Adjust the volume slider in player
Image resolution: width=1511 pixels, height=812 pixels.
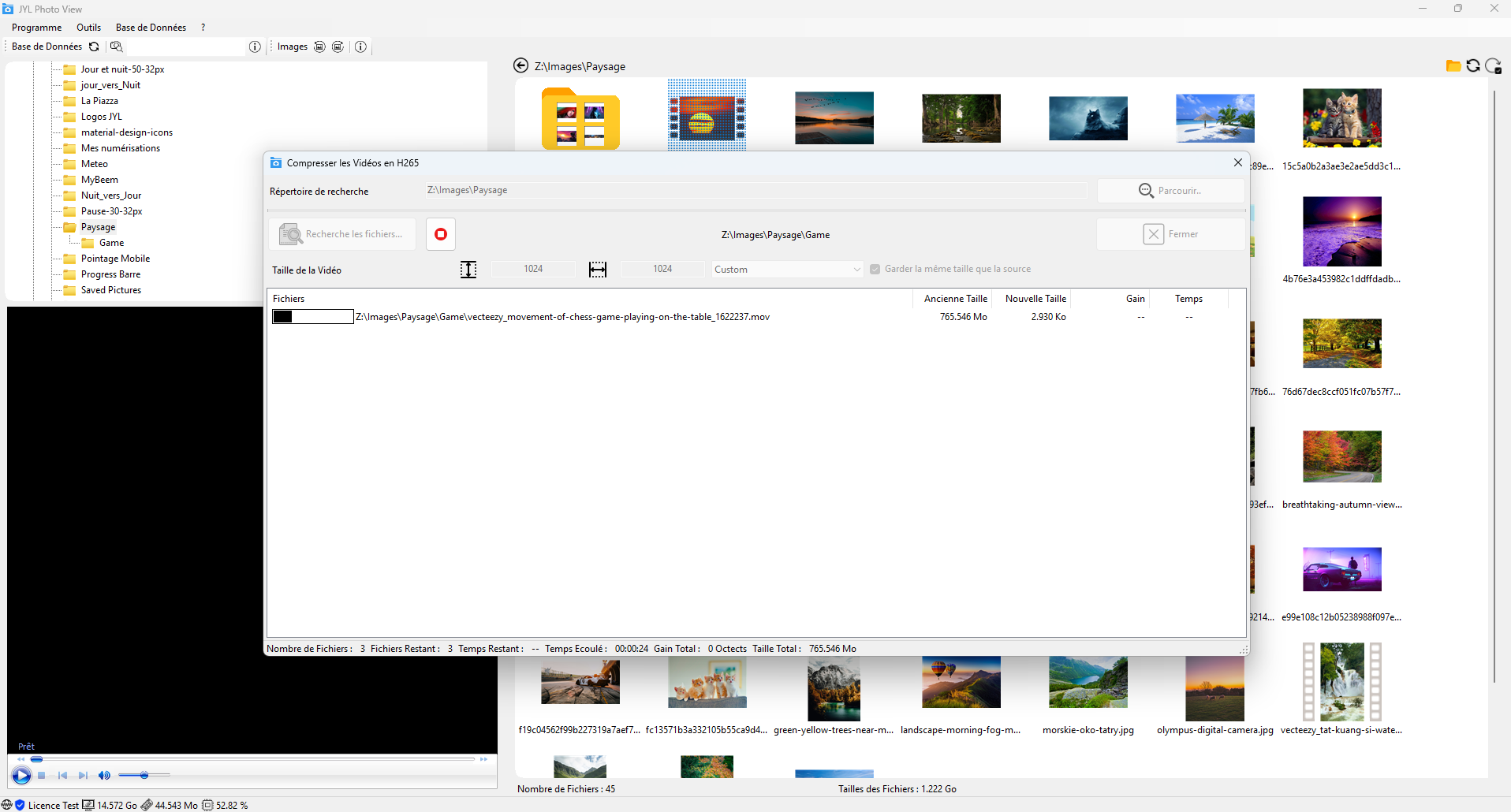pyautogui.click(x=144, y=776)
